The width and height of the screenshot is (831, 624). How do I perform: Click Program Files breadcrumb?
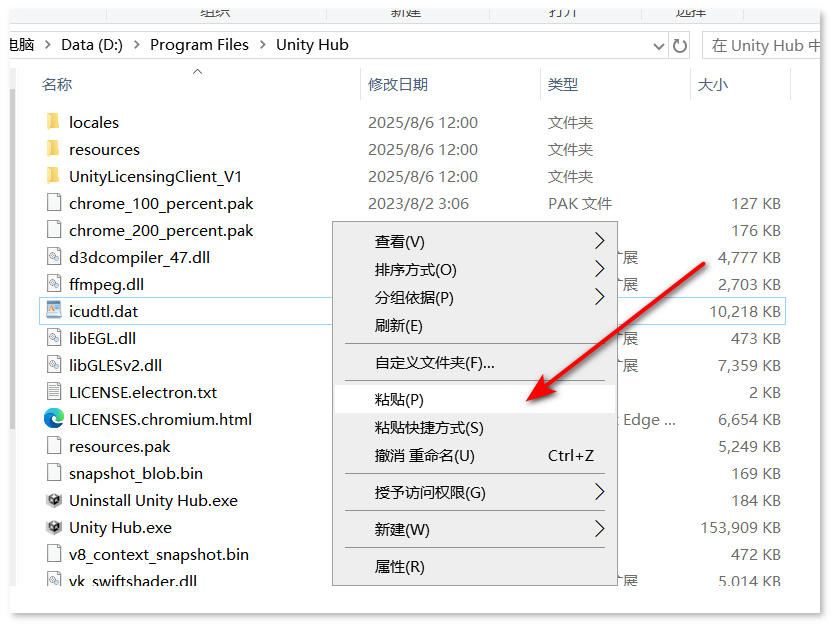pyautogui.click(x=199, y=45)
